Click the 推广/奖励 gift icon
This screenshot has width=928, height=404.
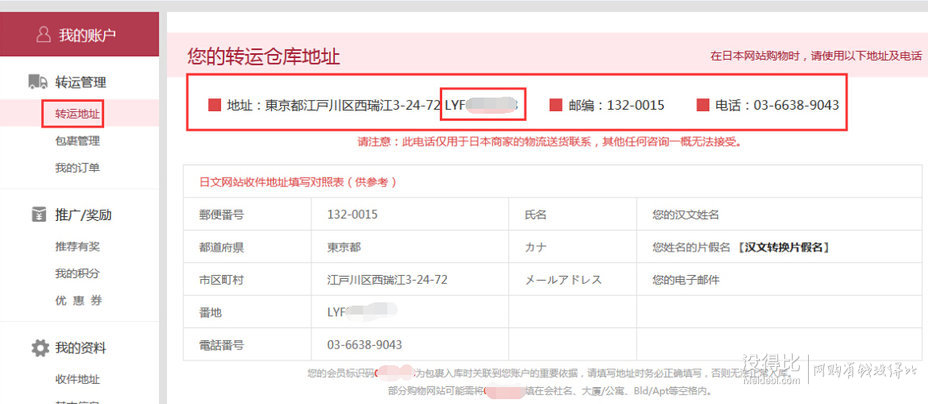(x=38, y=215)
